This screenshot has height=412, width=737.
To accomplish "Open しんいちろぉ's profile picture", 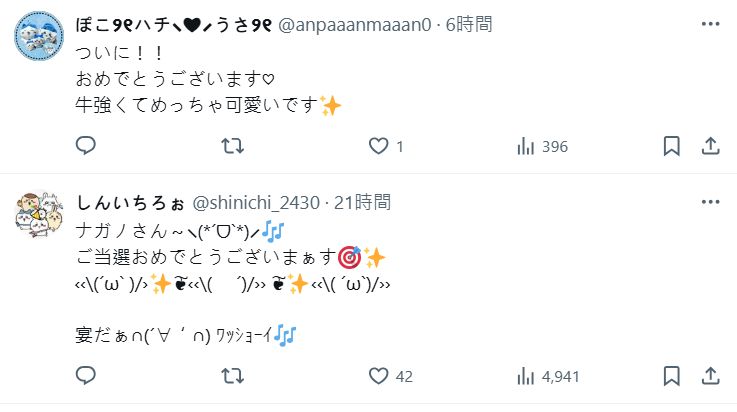I will tap(39, 216).
